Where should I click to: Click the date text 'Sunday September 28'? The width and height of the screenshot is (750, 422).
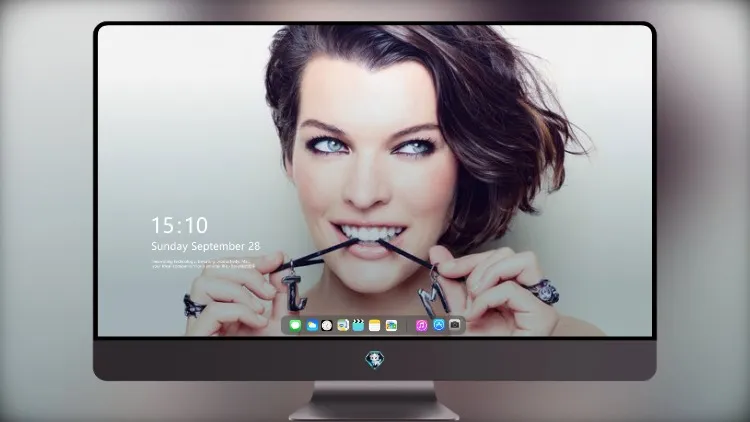pyautogui.click(x=206, y=246)
